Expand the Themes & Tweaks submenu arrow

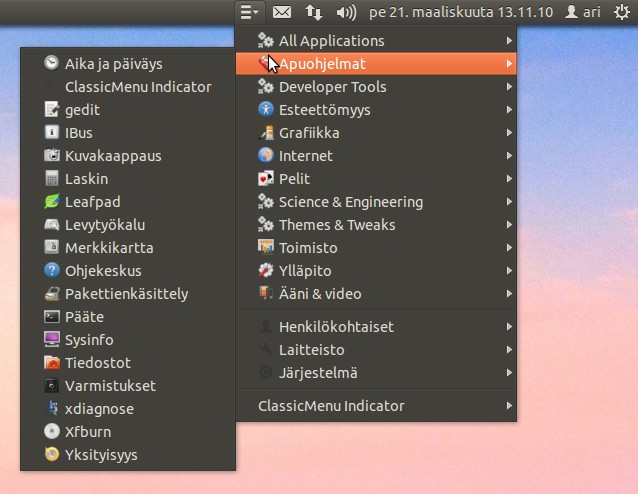[509, 225]
